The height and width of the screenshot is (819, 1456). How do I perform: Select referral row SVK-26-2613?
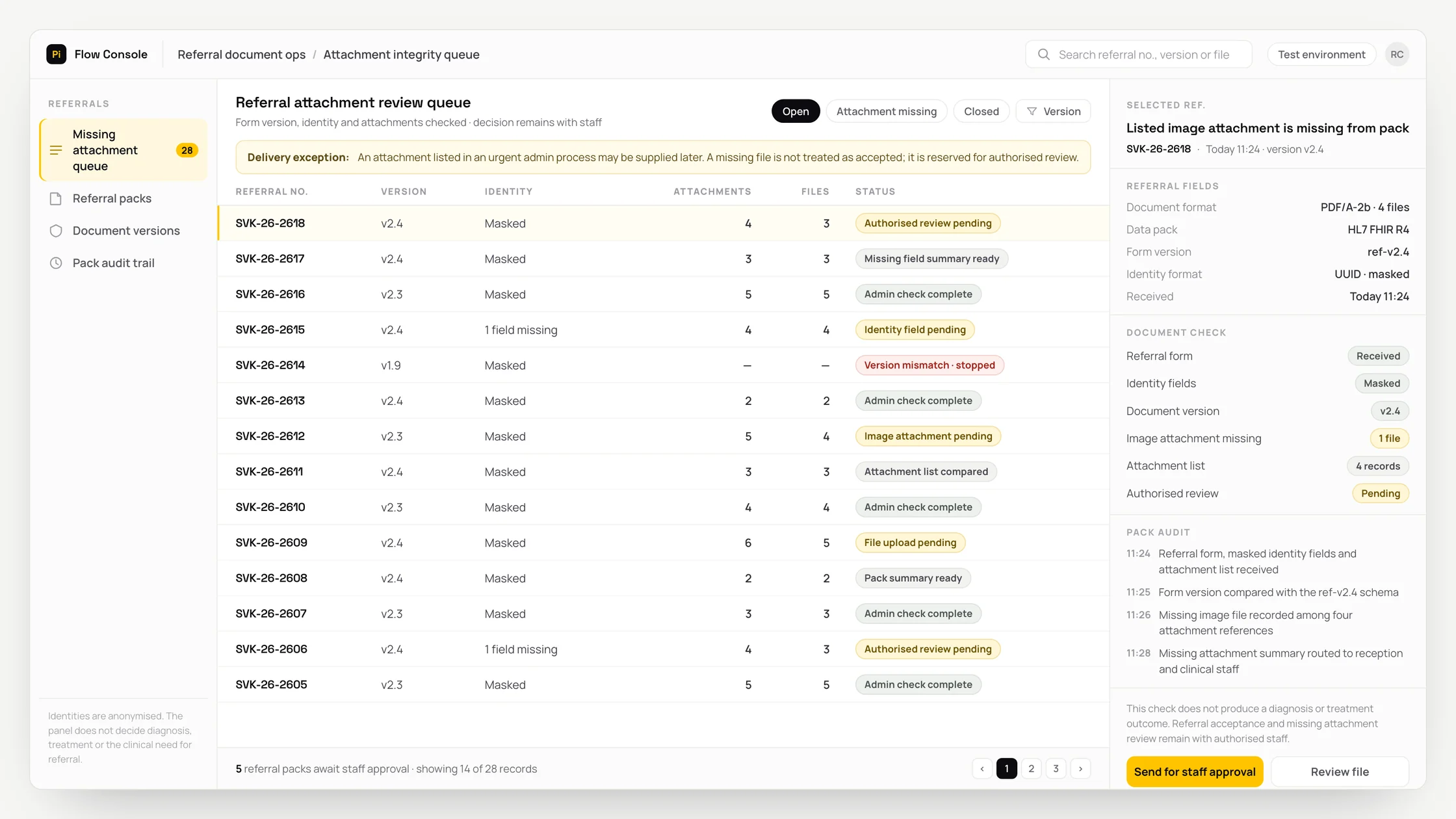(x=663, y=401)
